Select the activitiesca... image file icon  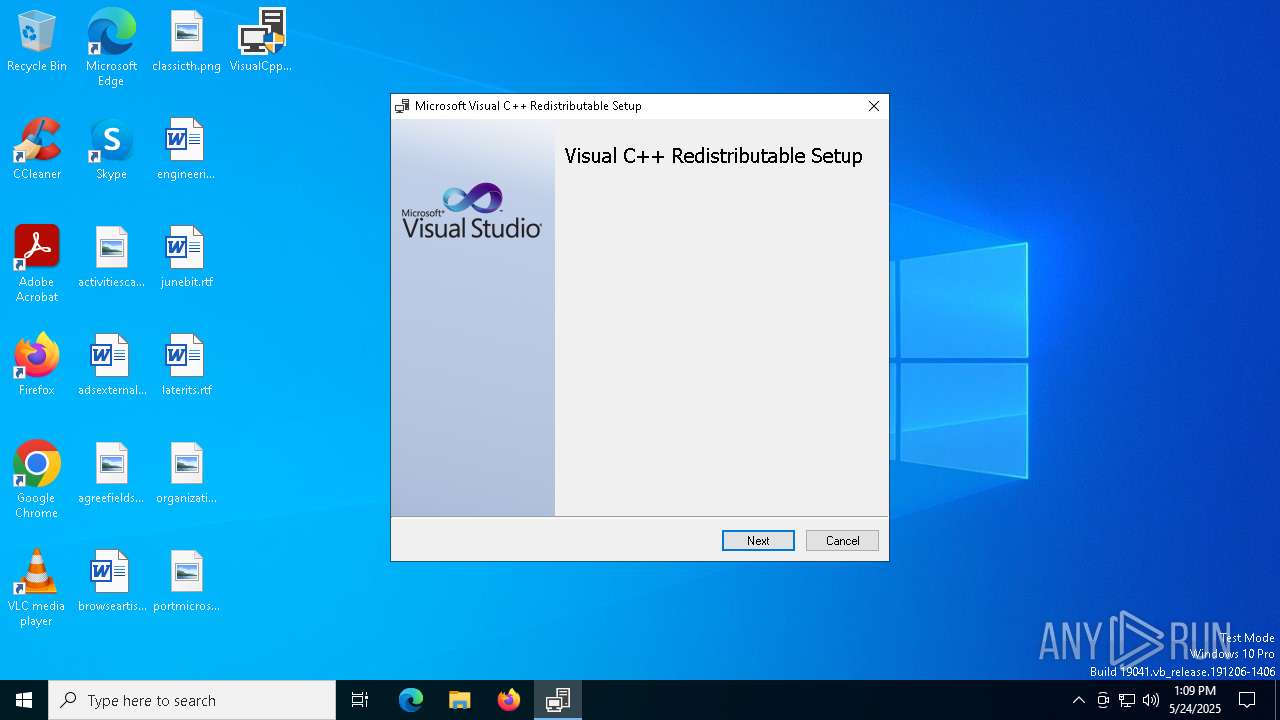[x=111, y=258]
